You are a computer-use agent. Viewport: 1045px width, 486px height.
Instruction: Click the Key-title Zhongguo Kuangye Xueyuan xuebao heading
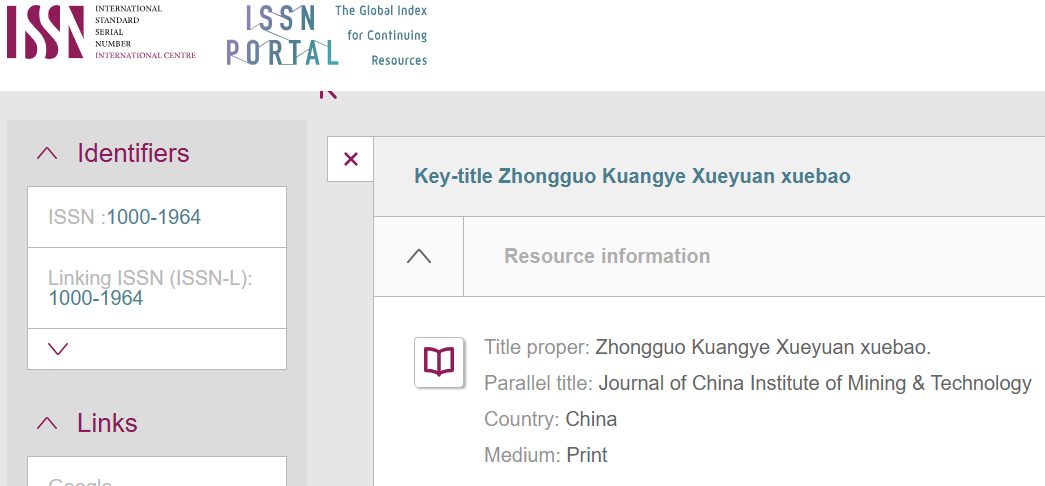(632, 177)
